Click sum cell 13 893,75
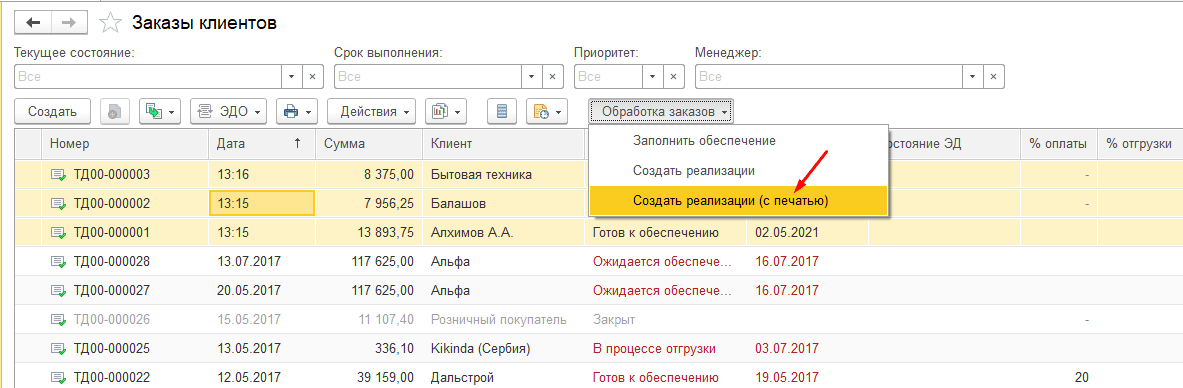 [x=370, y=233]
